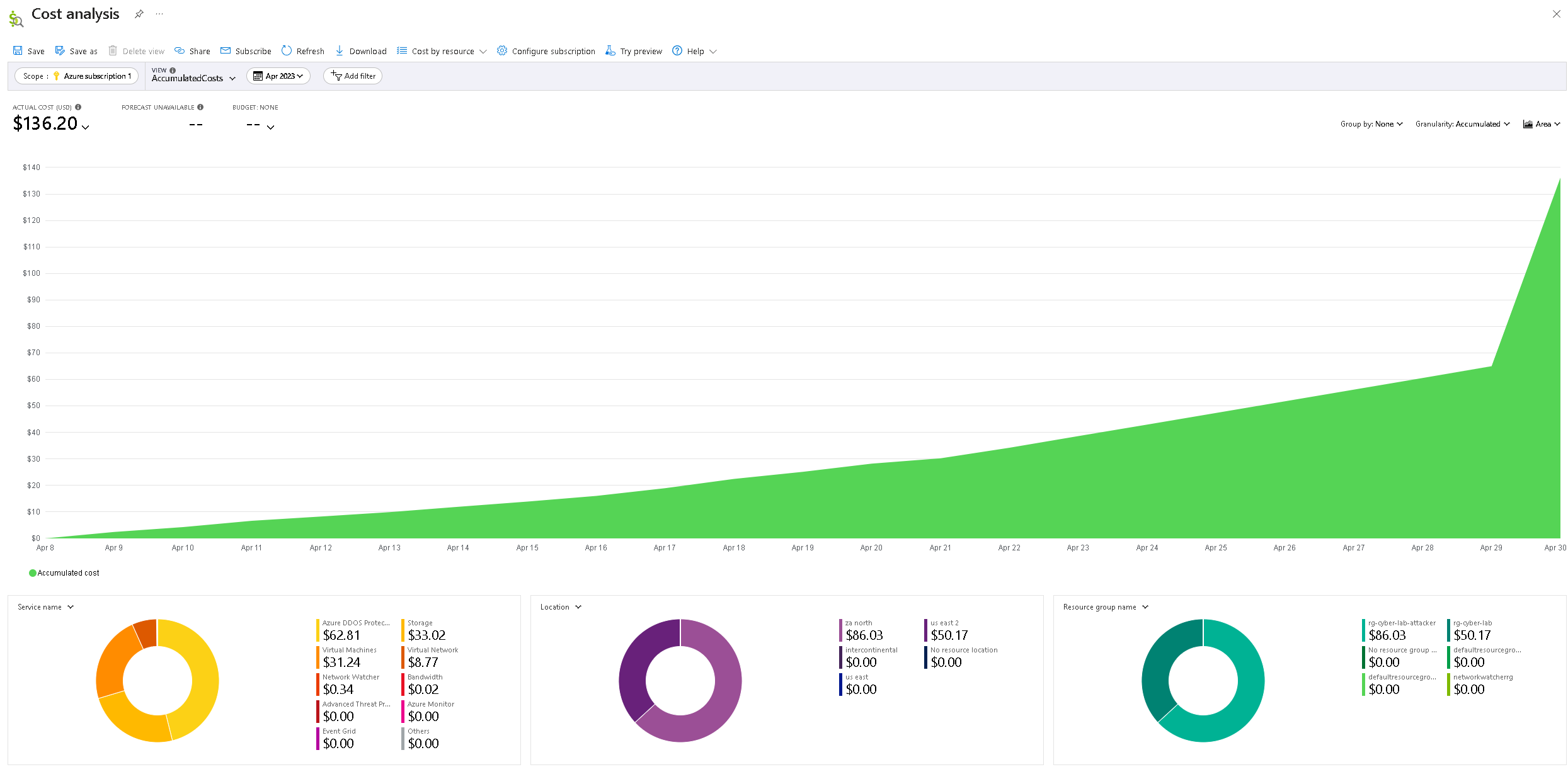Click the Share icon
This screenshot has height=767, width=1568.
180,51
